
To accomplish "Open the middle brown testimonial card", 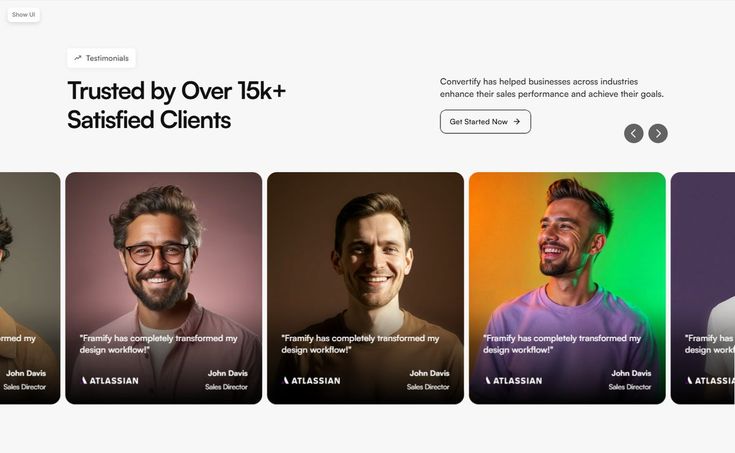I will click(x=365, y=288).
